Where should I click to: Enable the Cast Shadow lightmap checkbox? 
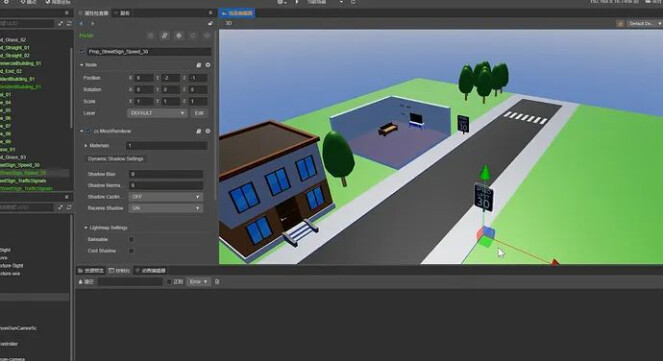coord(131,251)
